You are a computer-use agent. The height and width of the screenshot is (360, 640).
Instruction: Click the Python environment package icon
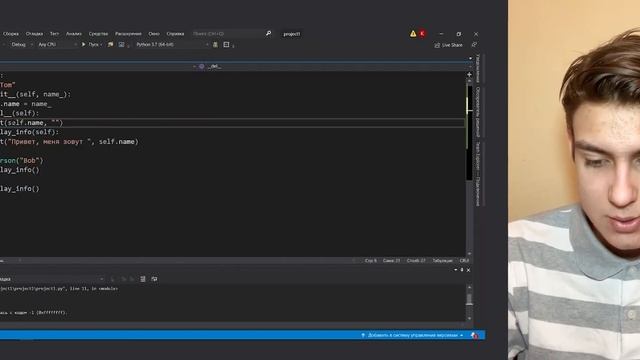click(x=215, y=44)
